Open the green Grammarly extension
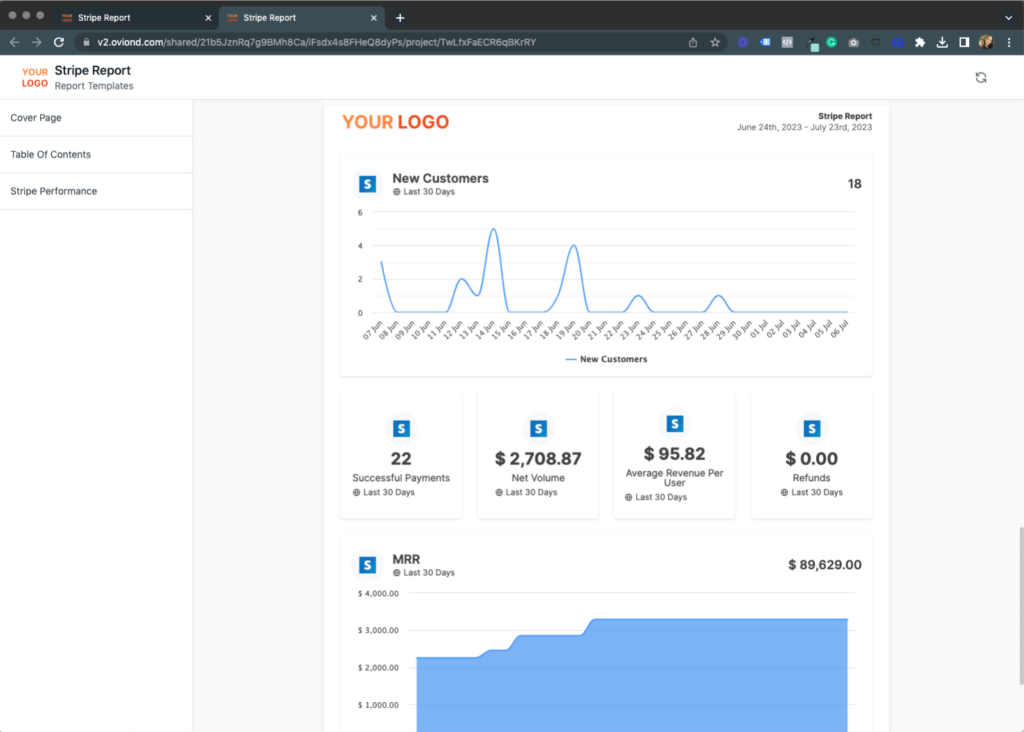This screenshot has width=1024, height=732. click(831, 42)
